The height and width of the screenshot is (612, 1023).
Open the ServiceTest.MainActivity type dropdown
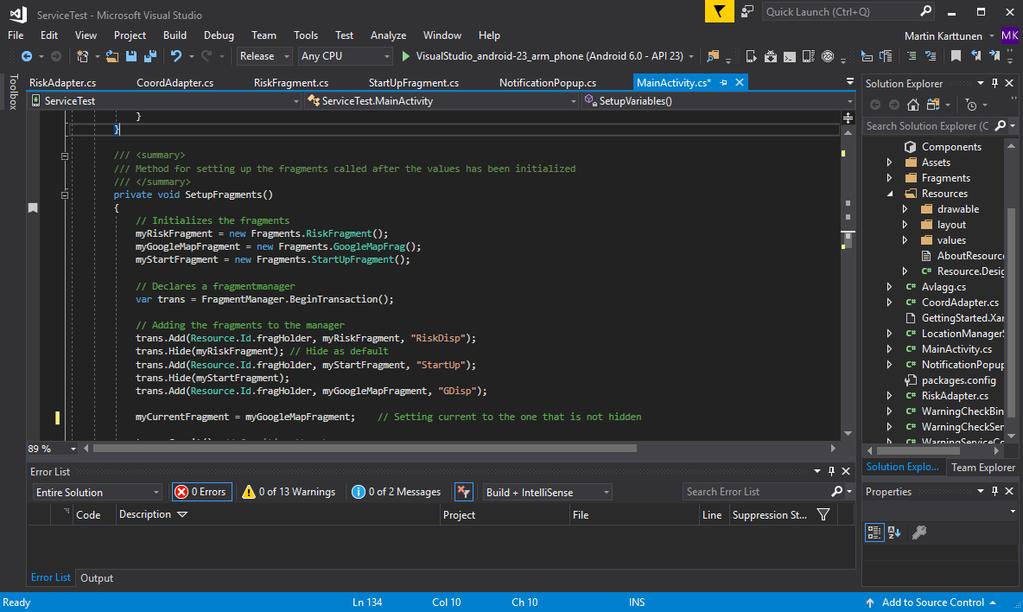441,101
